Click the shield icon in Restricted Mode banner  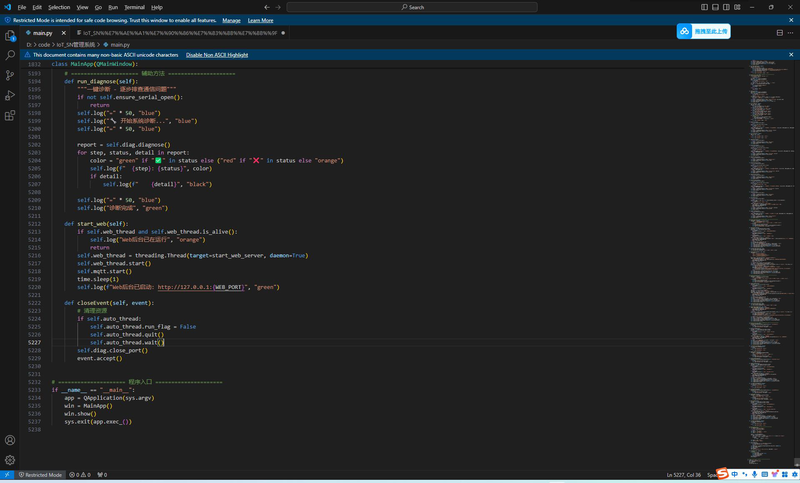pos(7,20)
